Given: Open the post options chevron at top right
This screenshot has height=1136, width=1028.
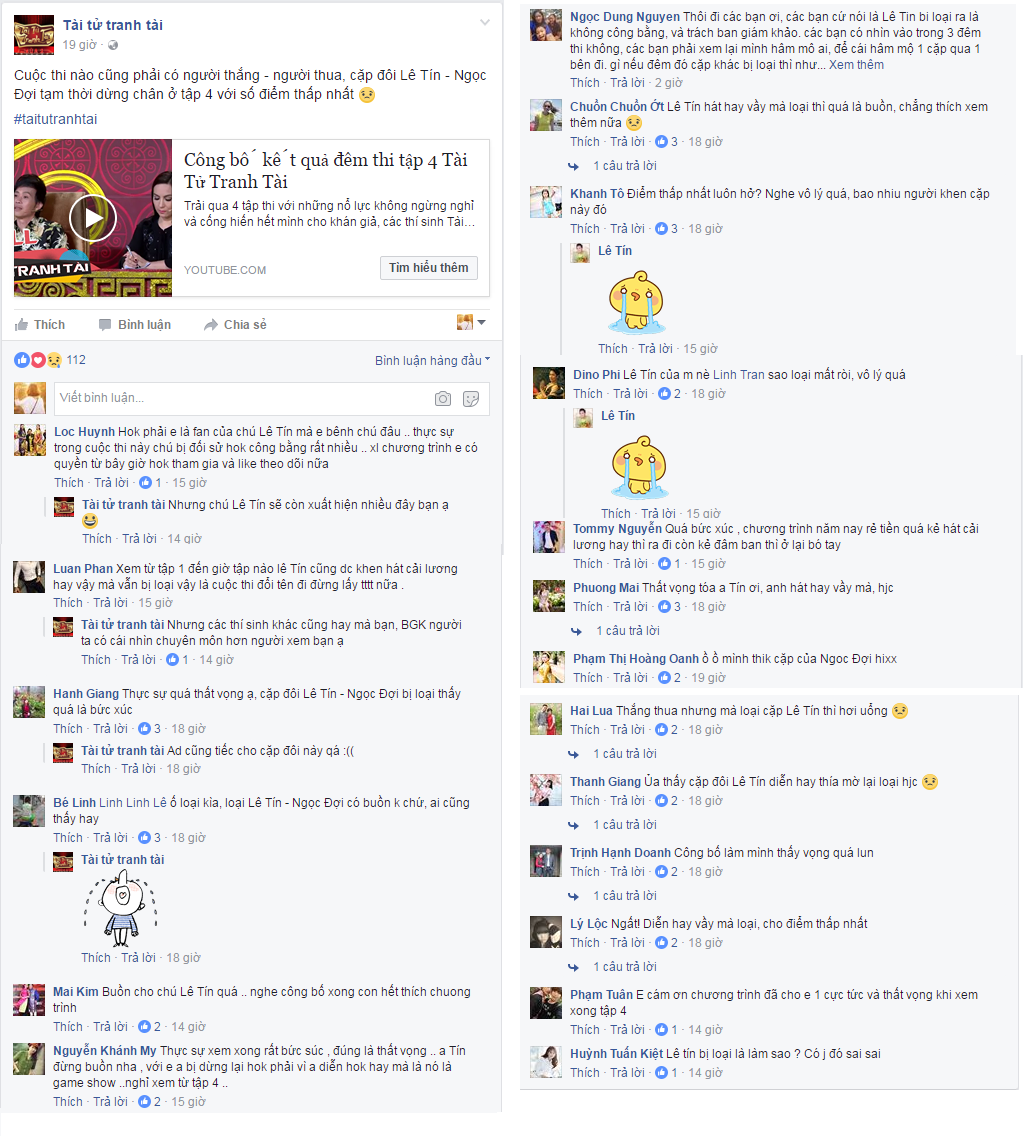Looking at the screenshot, I should pos(485,22).
